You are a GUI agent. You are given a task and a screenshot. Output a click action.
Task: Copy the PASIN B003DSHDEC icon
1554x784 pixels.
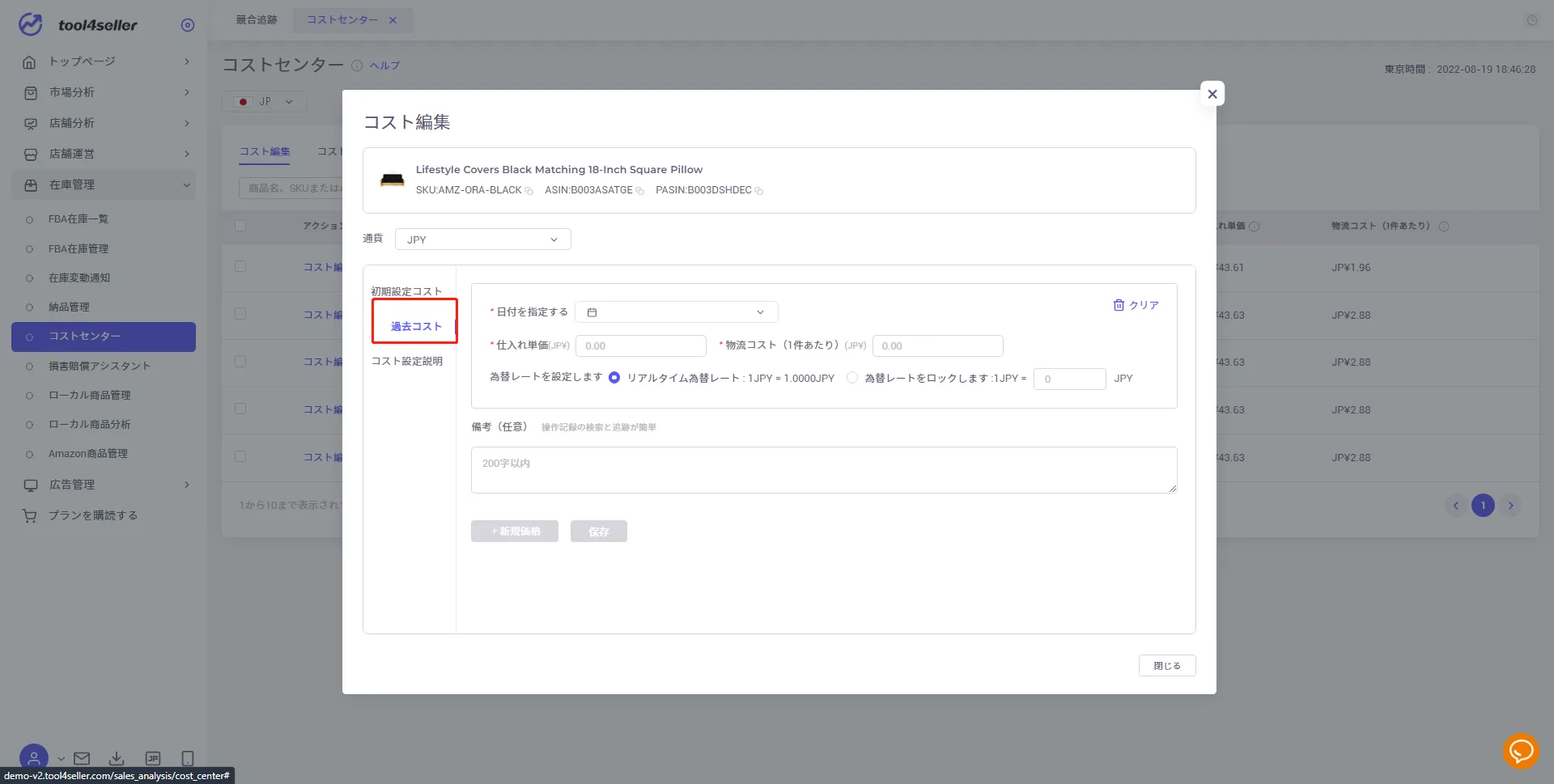tap(759, 191)
